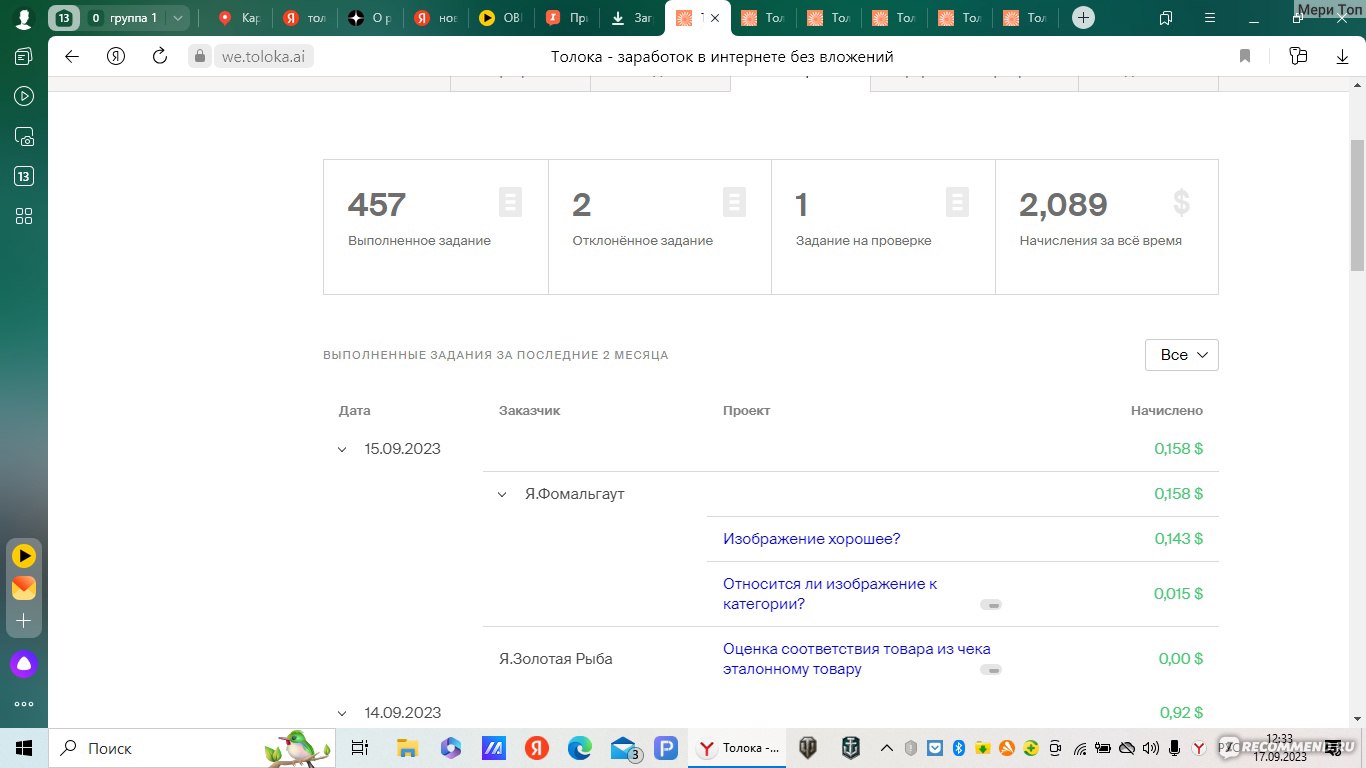Launch World of Warships anchor icon on the taskbar
Image resolution: width=1366 pixels, height=768 pixels.
tap(851, 748)
